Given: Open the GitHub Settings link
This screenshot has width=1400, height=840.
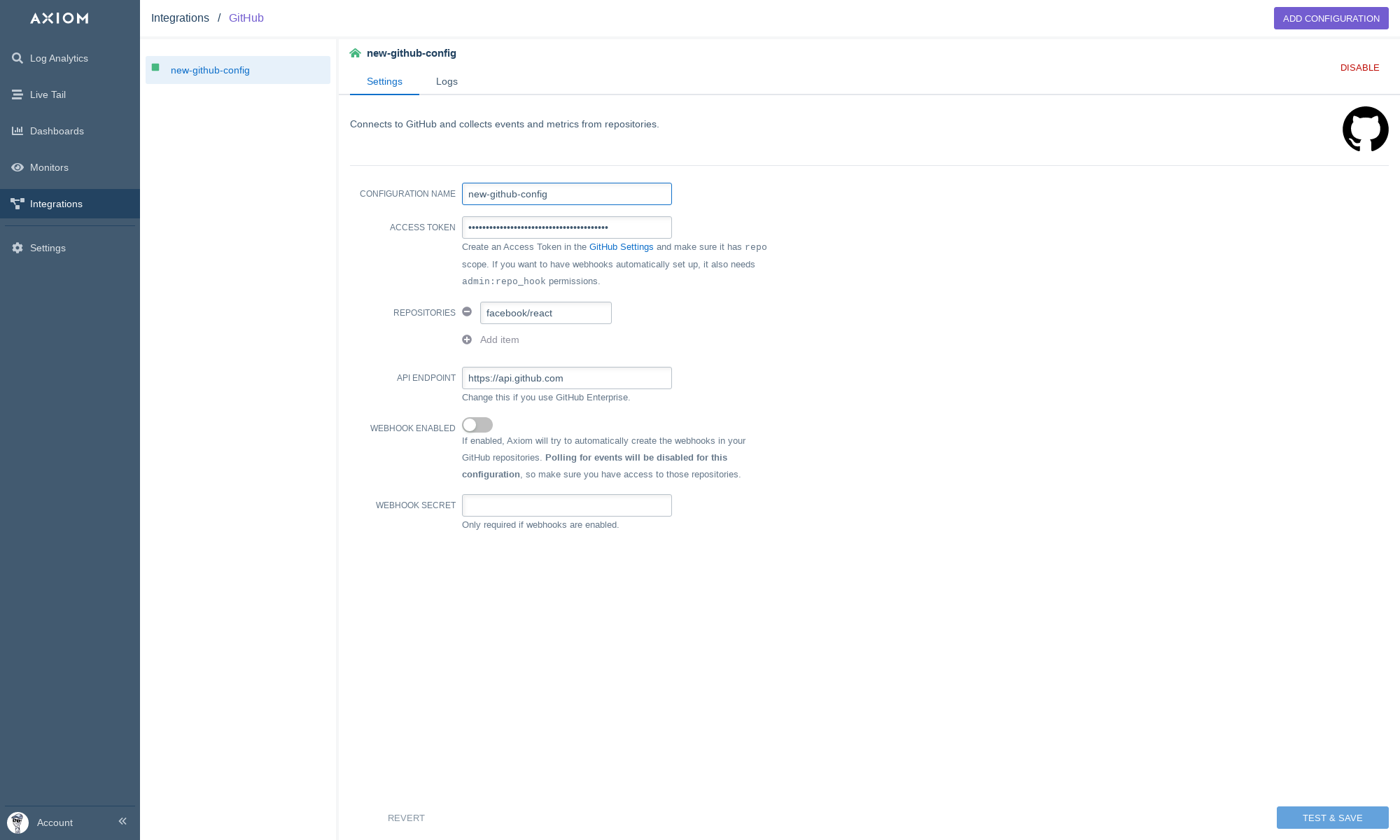Looking at the screenshot, I should (621, 247).
